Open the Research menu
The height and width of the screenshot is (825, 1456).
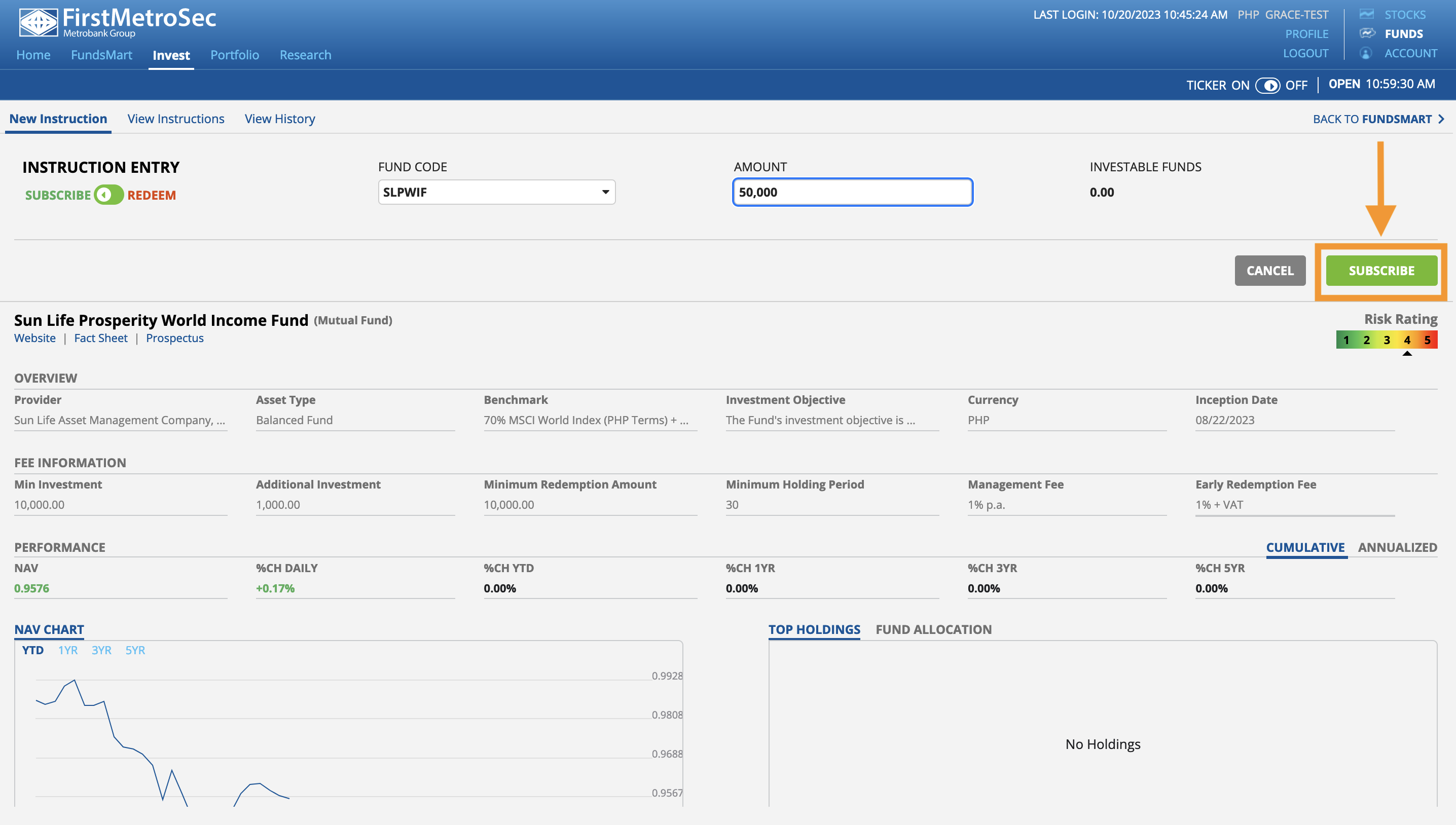pos(306,55)
